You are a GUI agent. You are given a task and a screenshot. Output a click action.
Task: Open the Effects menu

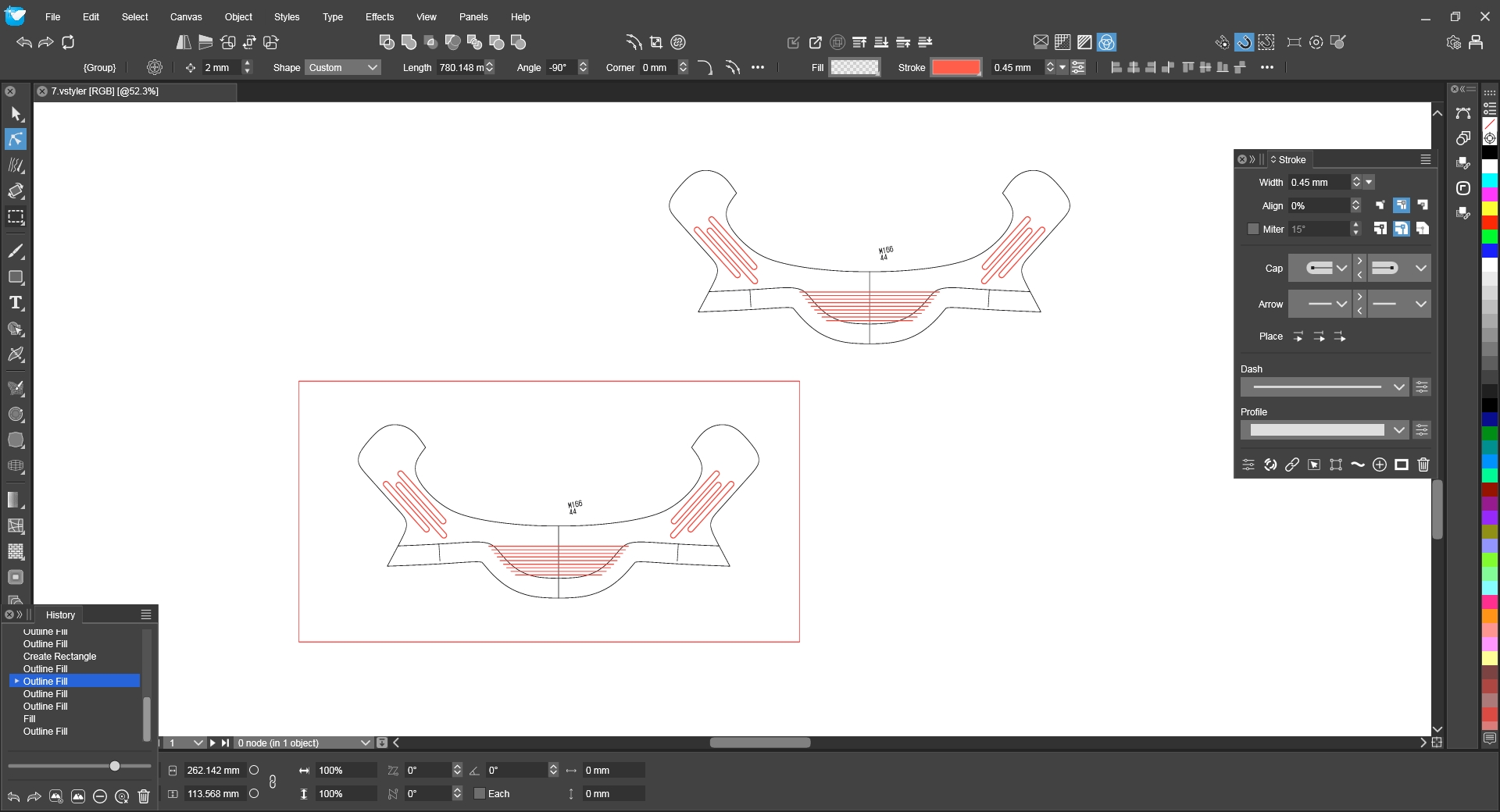[x=379, y=16]
